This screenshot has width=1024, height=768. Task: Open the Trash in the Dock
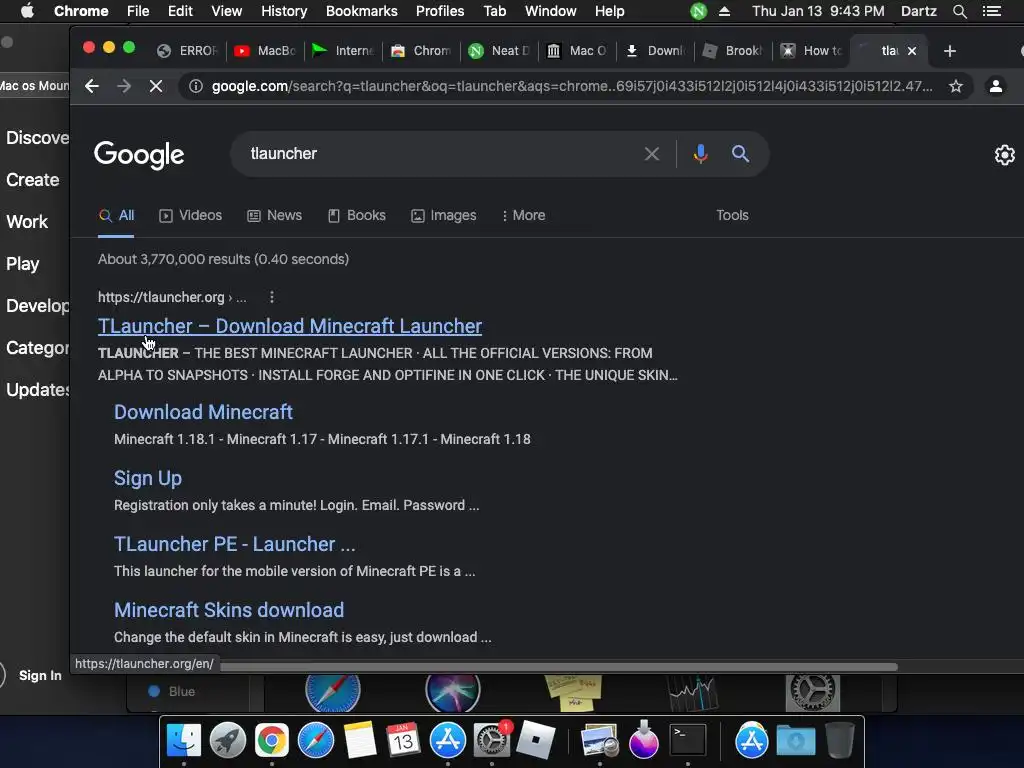840,741
